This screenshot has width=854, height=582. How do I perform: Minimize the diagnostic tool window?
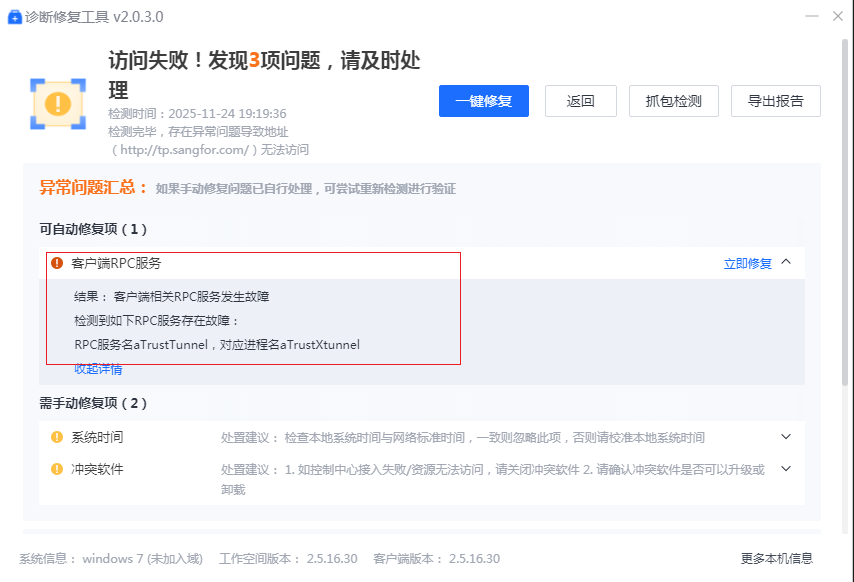(811, 17)
